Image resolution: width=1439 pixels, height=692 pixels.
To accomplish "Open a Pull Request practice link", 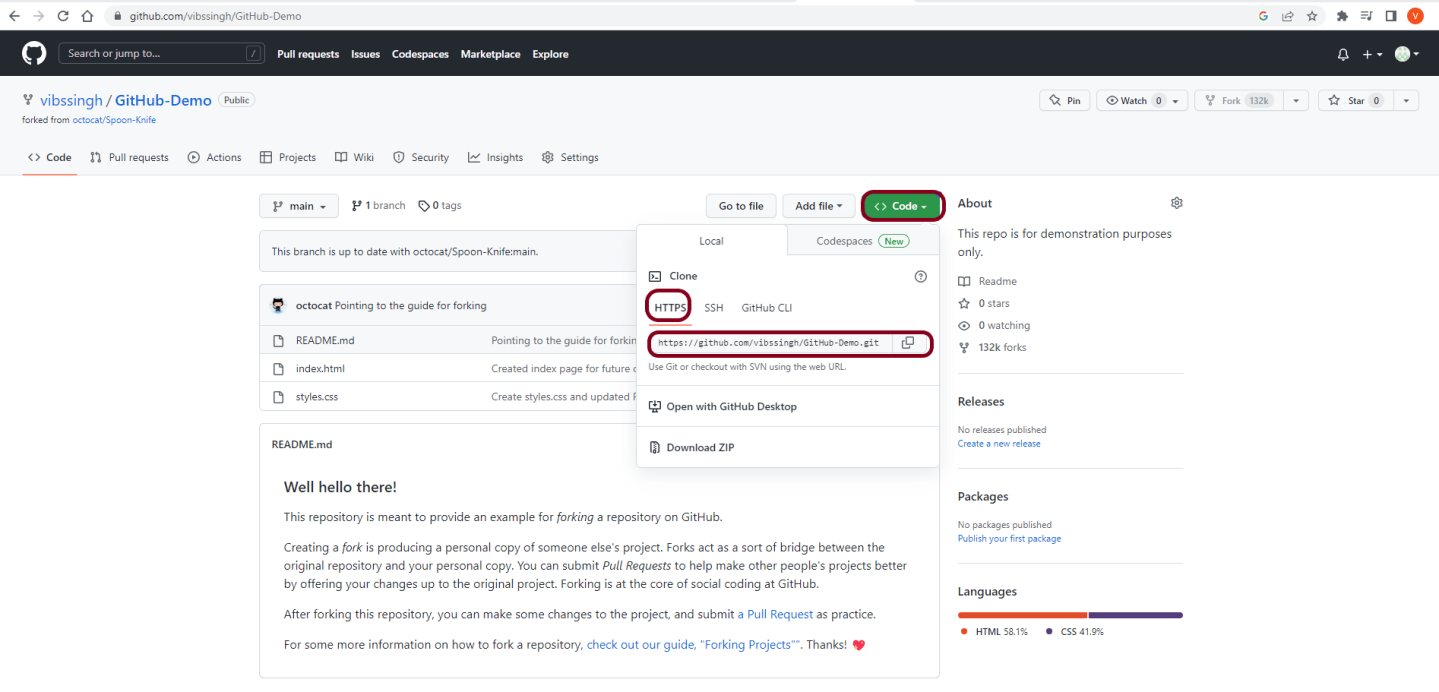I will (775, 614).
